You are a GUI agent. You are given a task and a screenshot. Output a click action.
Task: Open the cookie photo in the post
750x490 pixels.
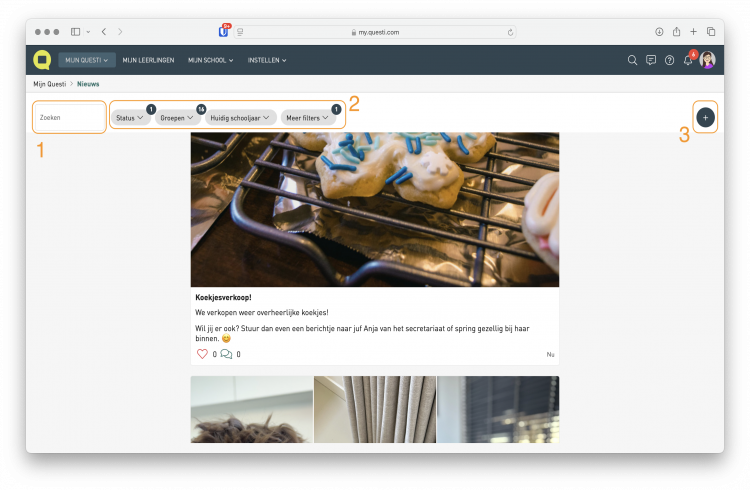click(374, 209)
